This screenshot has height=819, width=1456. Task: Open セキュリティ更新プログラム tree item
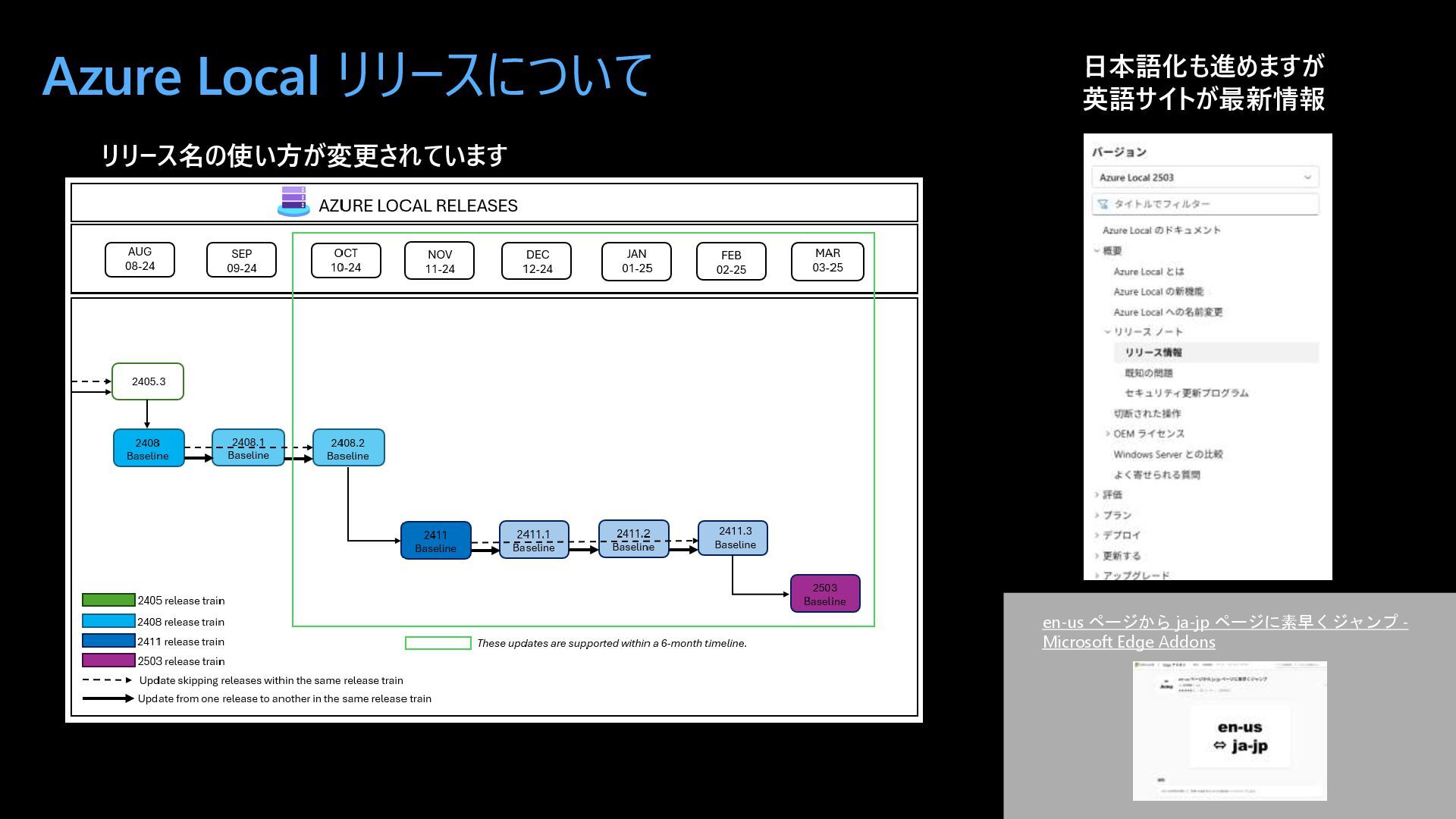(1186, 393)
